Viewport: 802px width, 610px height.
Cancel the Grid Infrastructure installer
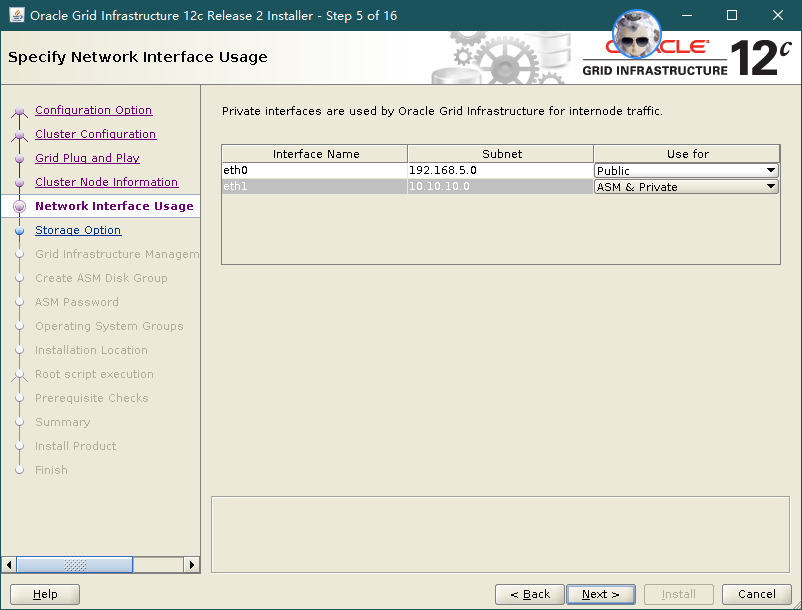coord(756,594)
